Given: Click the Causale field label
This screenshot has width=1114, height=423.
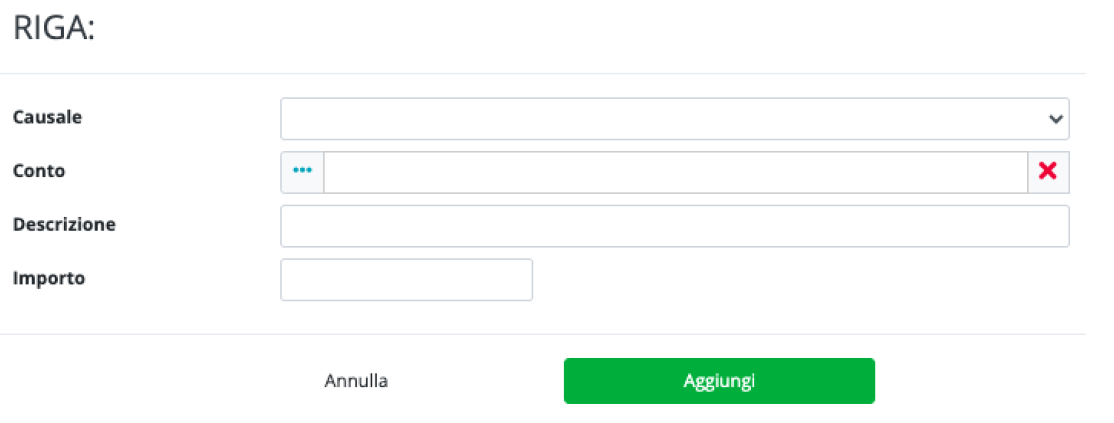Looking at the screenshot, I should (47, 117).
